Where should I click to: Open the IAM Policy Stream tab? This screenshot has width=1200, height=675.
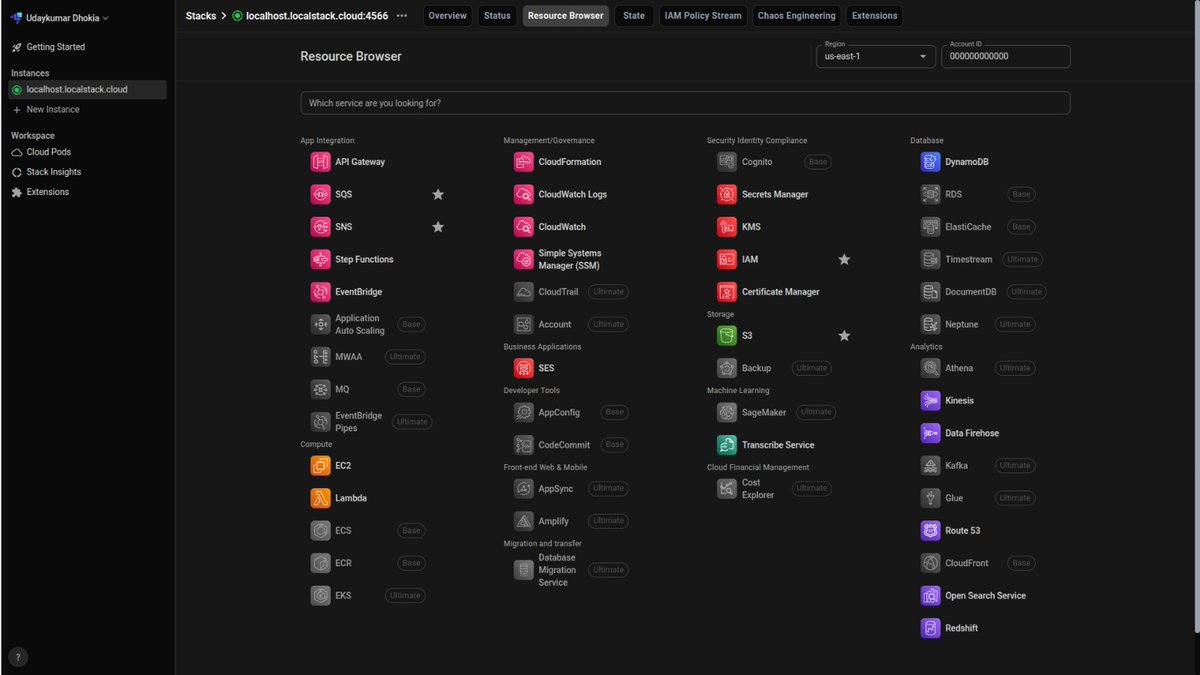click(x=703, y=16)
